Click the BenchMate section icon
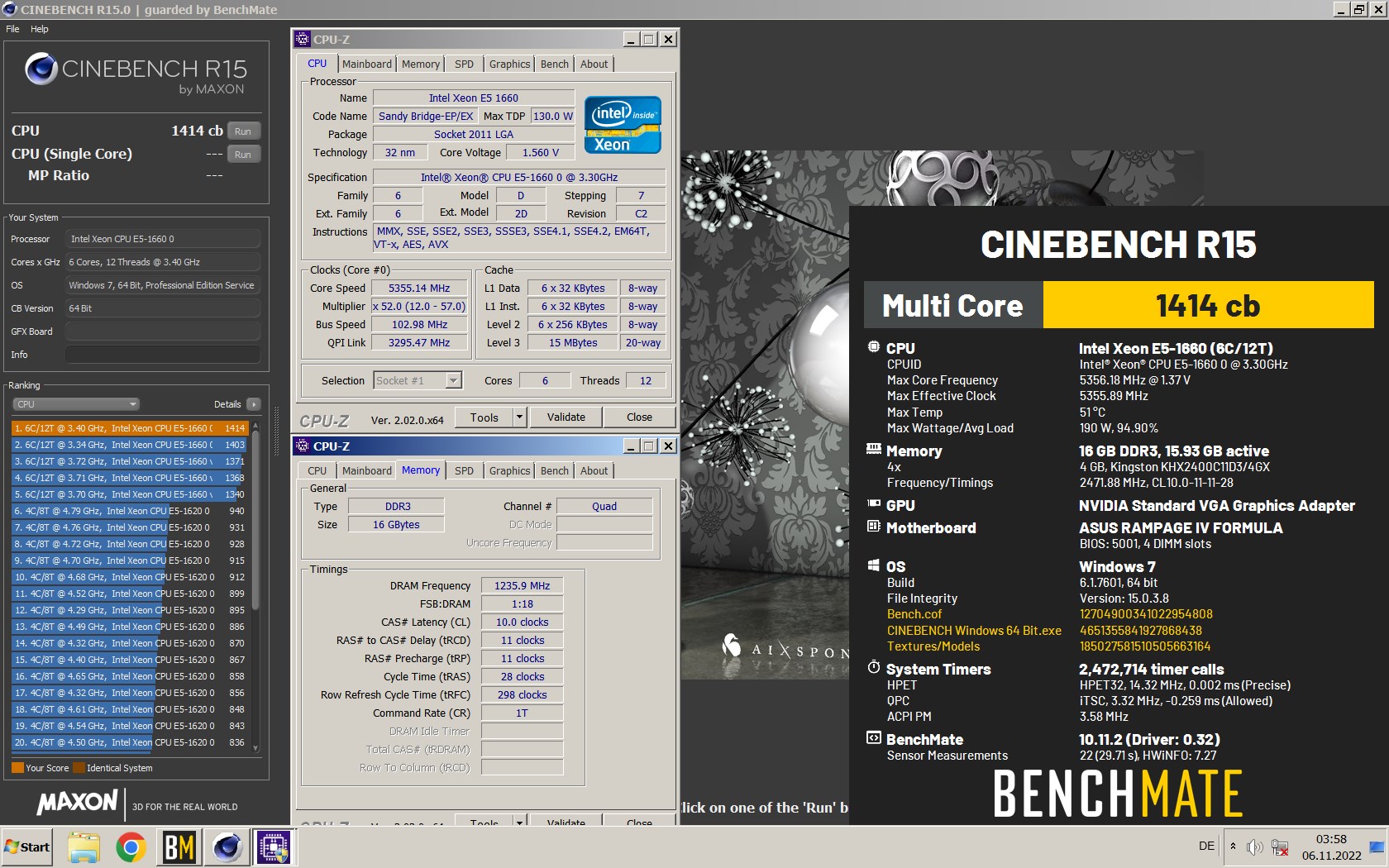 [873, 737]
